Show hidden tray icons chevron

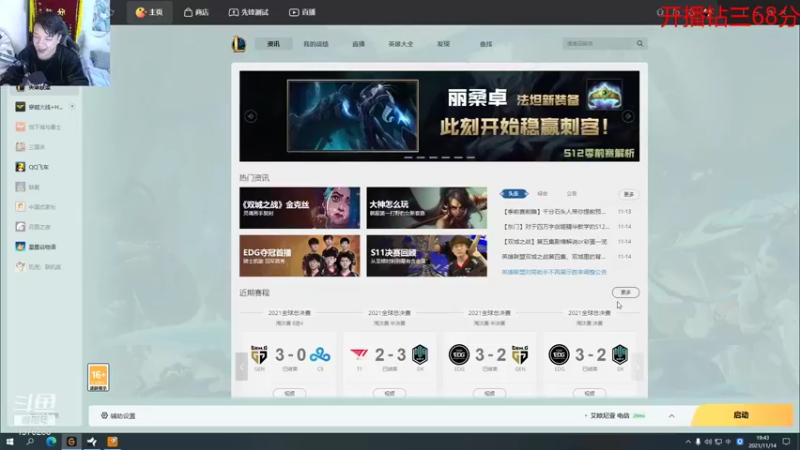688,442
